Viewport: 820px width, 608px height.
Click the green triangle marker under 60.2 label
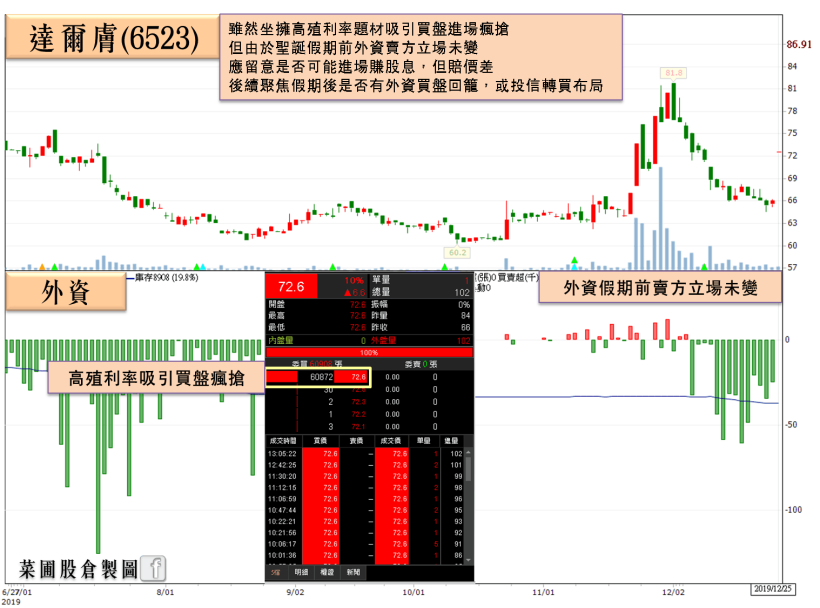pos(445,267)
